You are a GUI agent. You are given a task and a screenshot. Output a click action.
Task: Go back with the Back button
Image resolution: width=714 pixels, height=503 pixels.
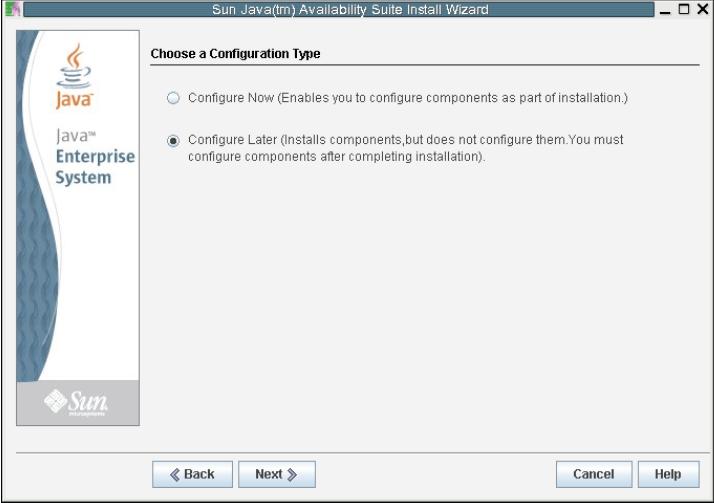tap(192, 474)
